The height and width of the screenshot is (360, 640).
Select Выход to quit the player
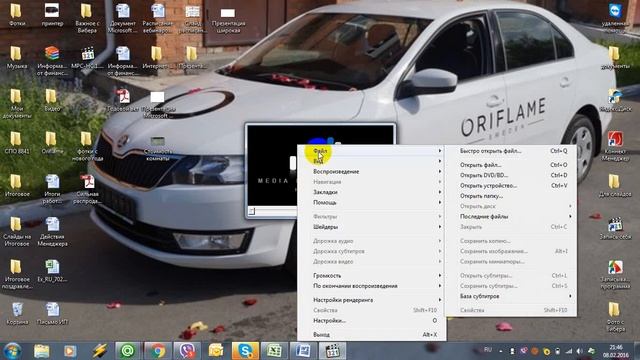click(x=372, y=334)
